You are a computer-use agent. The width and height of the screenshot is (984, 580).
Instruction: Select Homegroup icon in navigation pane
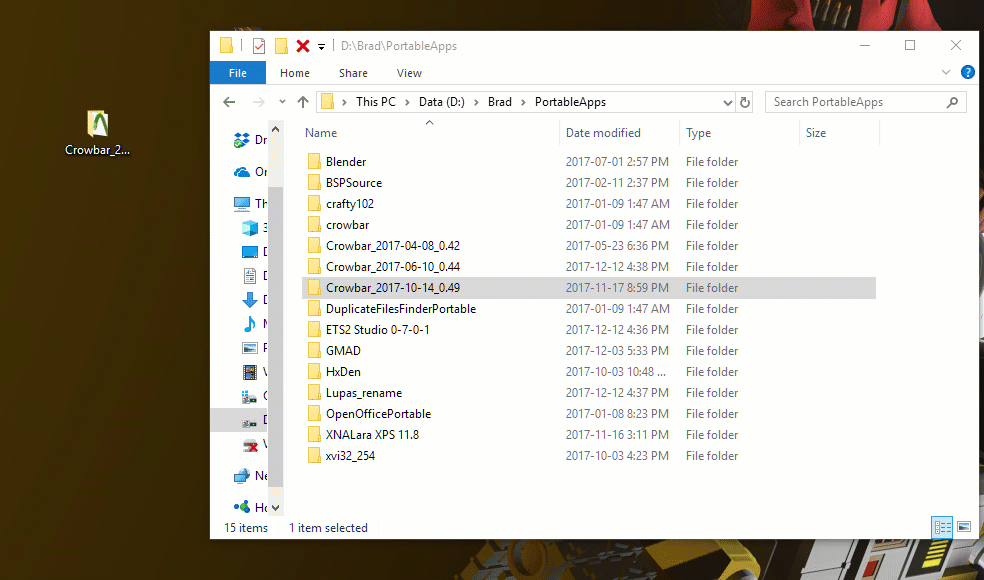242,507
